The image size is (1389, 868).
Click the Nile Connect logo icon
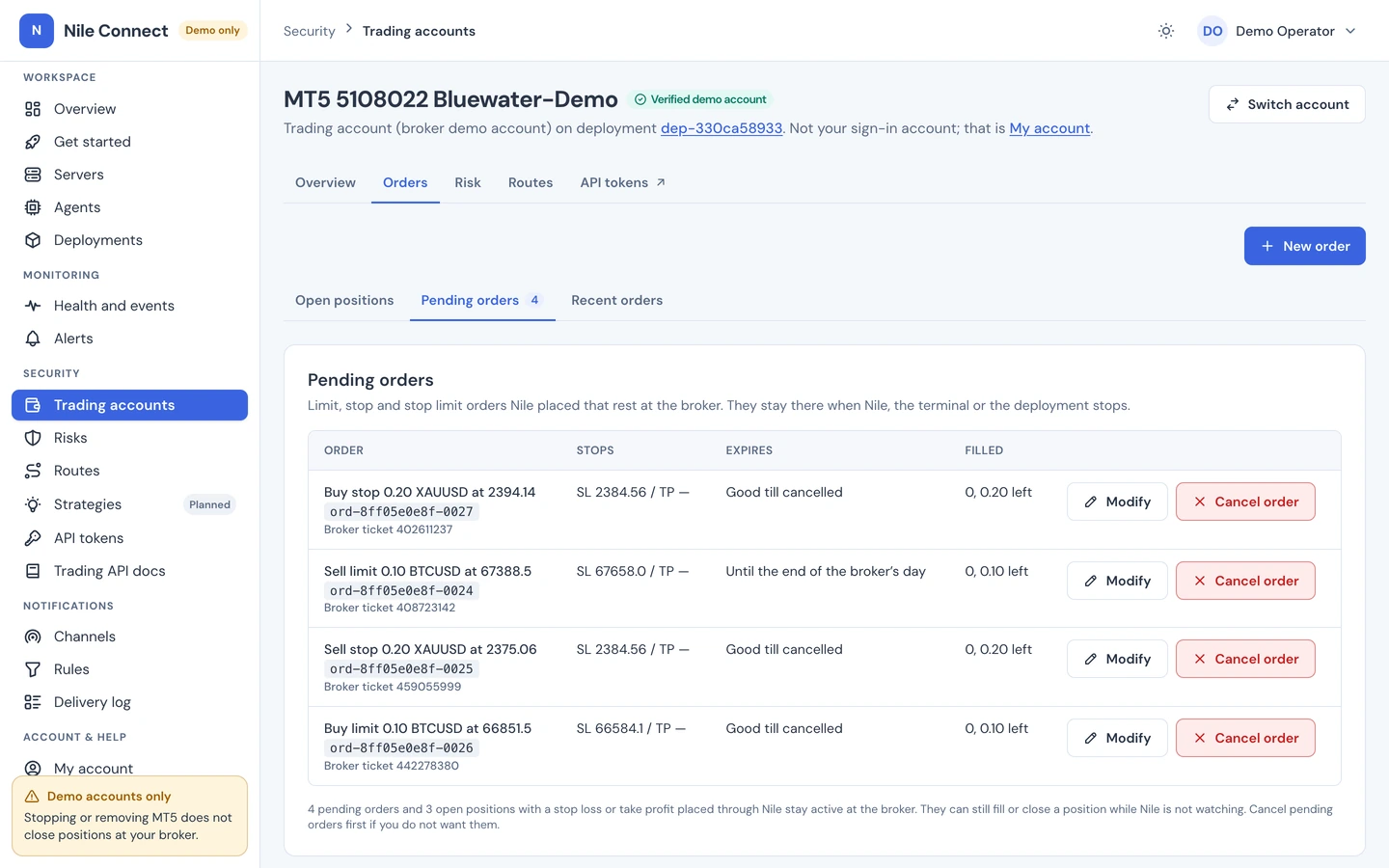click(x=37, y=31)
